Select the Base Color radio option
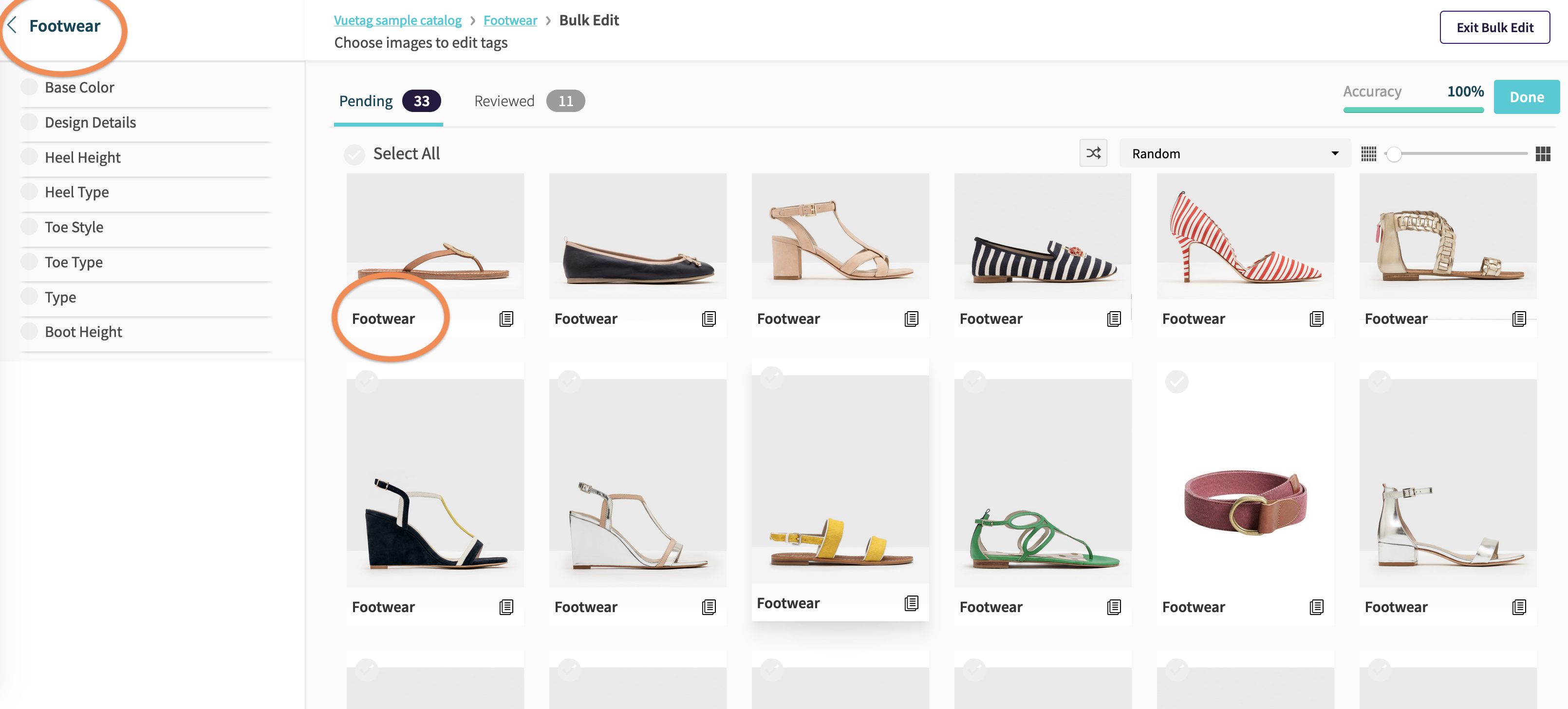The width and height of the screenshot is (1568, 709). (29, 86)
